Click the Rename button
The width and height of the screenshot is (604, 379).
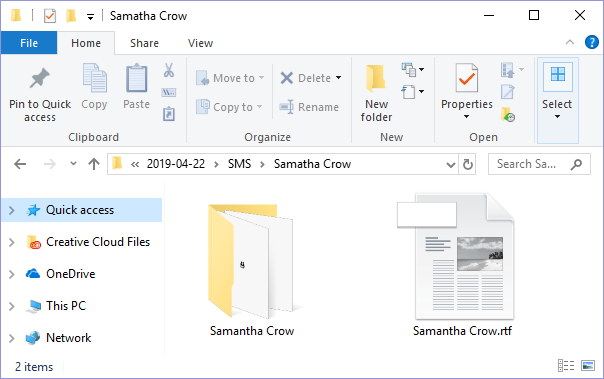pos(309,107)
